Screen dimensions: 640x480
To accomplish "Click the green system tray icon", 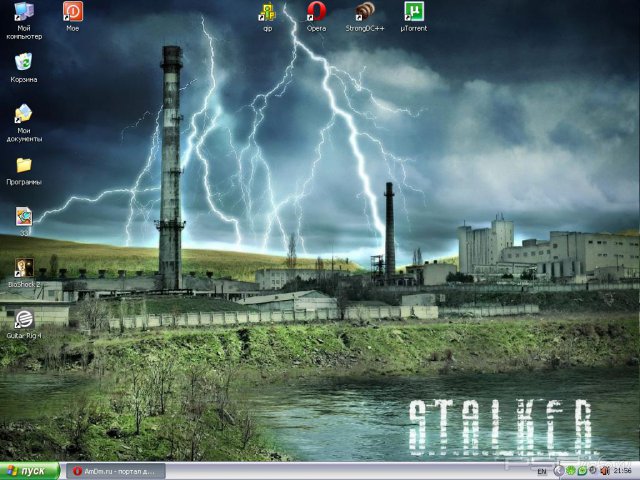I will point(570,471).
